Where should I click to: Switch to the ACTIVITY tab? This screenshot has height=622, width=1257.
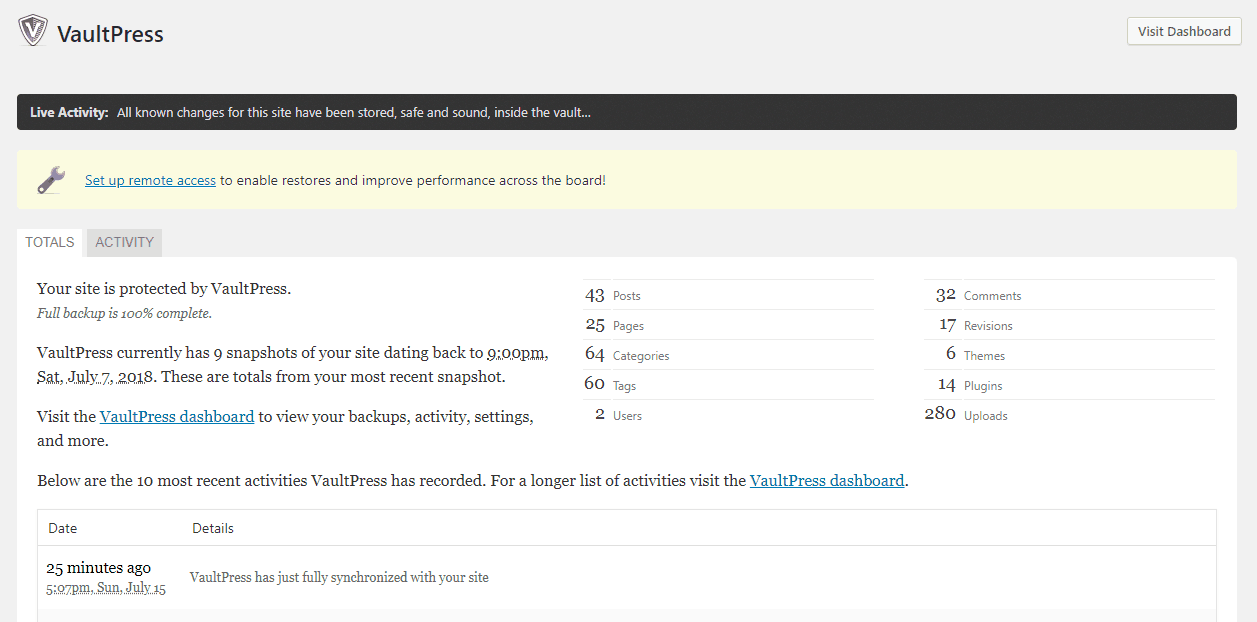pos(123,242)
